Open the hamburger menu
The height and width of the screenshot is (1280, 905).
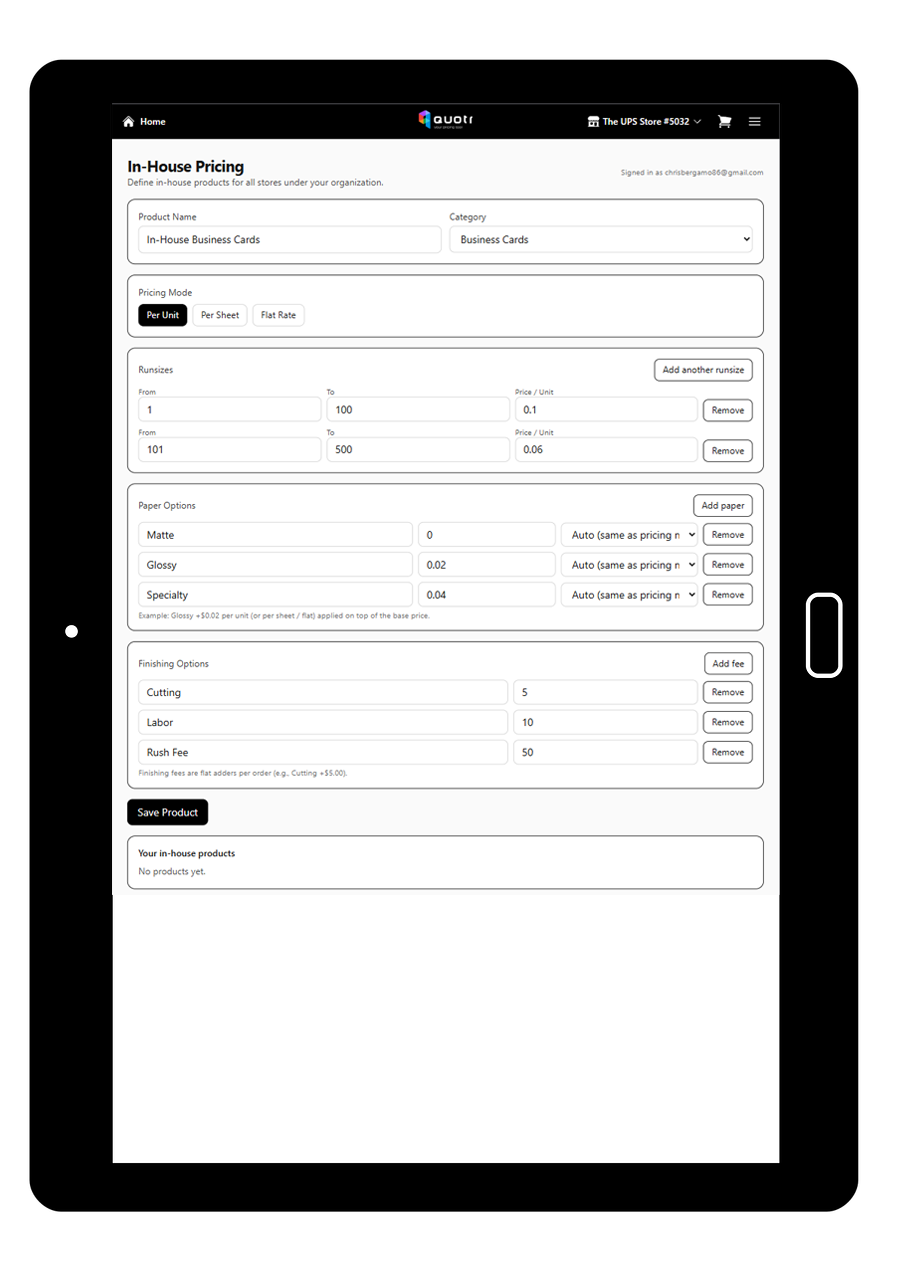point(754,121)
